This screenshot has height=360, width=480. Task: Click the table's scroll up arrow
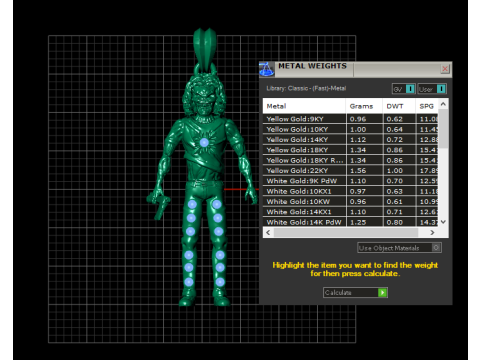pyautogui.click(x=443, y=104)
